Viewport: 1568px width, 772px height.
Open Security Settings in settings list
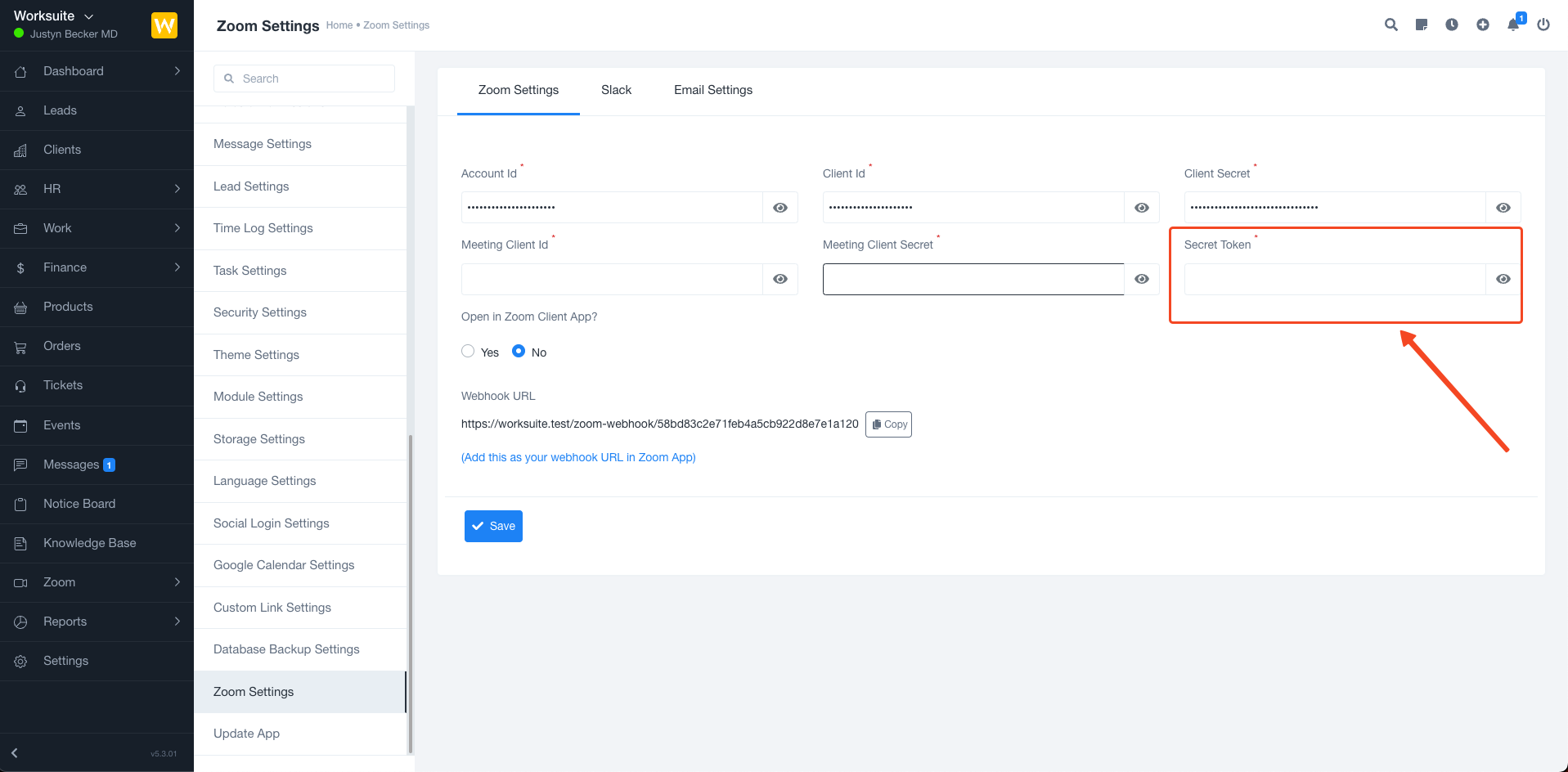300,312
